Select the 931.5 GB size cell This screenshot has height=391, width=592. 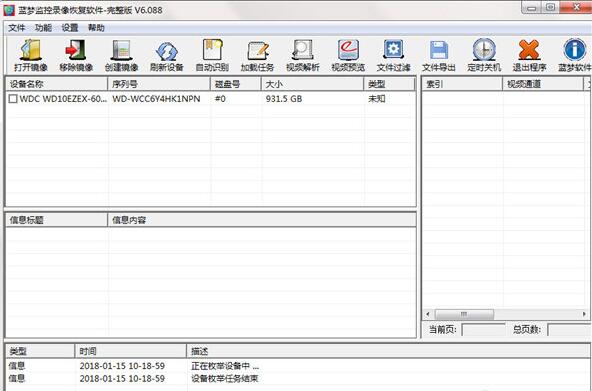pos(284,99)
